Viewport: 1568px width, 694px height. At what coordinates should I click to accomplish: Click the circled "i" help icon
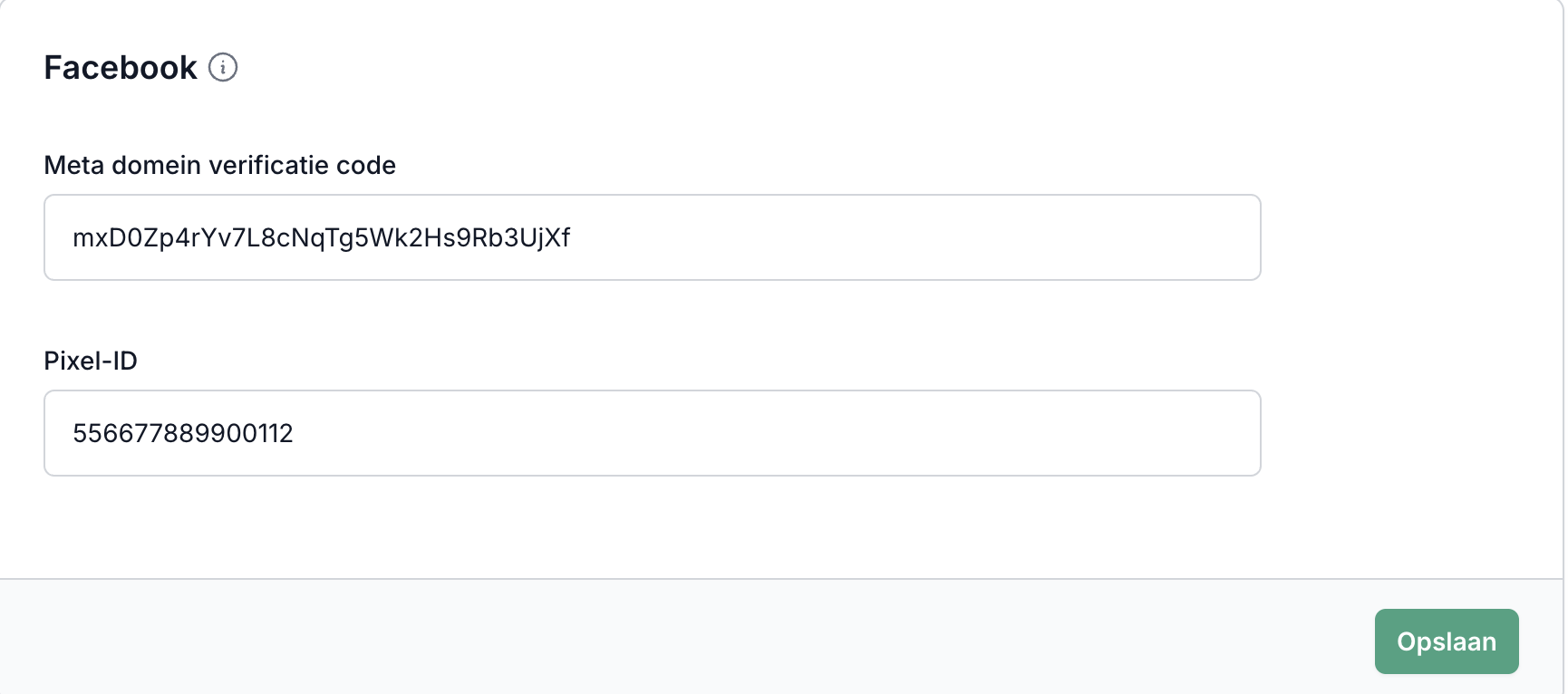point(223,67)
